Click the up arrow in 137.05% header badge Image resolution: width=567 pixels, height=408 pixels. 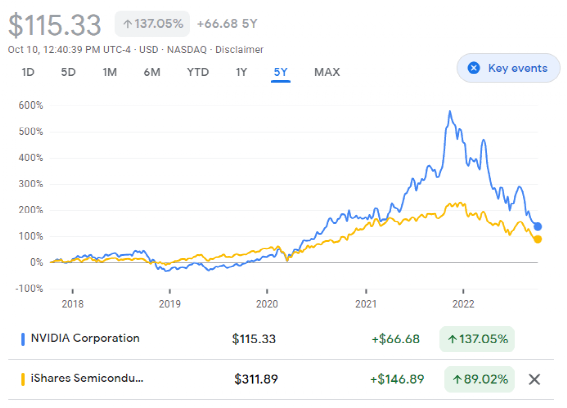tap(127, 24)
